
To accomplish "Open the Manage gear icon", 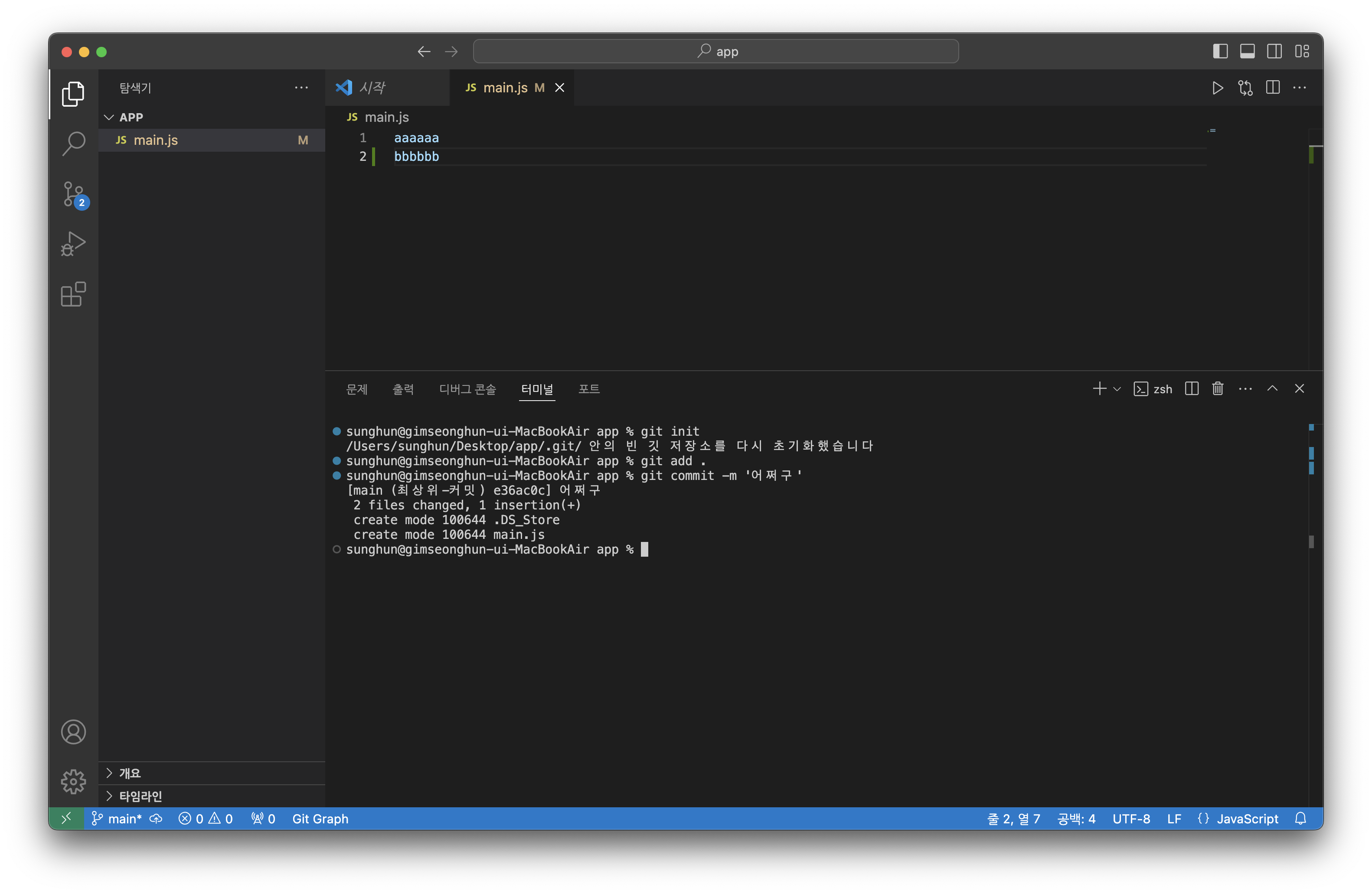I will [73, 782].
